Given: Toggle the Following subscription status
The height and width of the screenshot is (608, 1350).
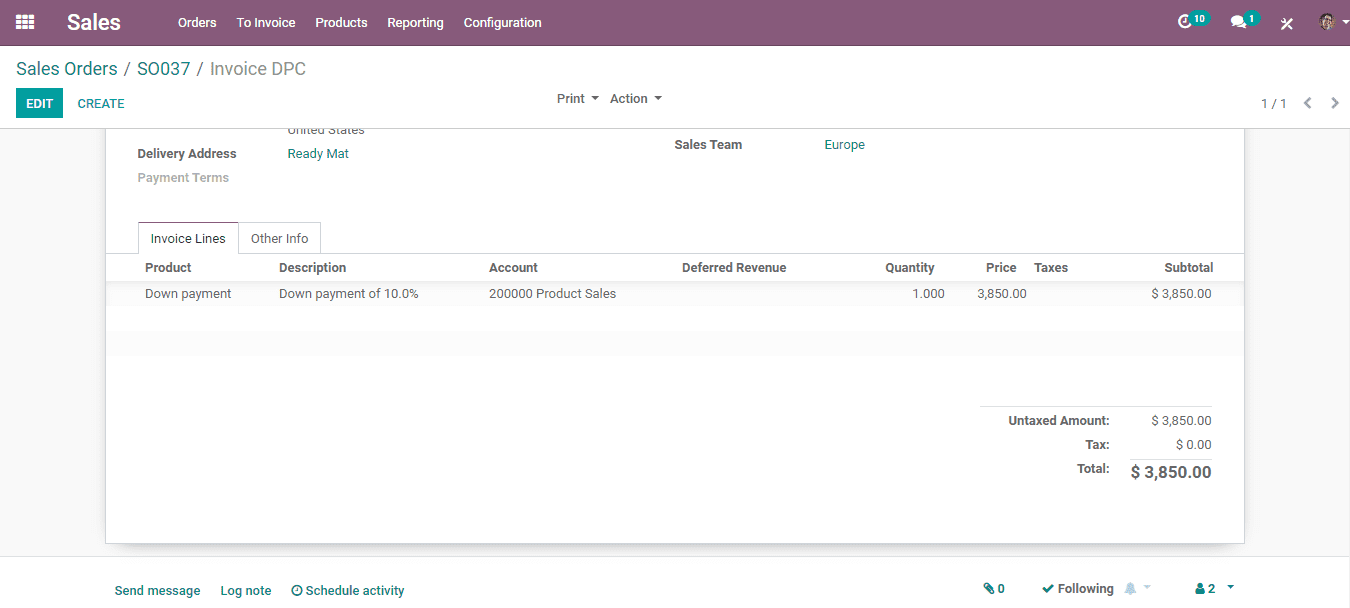Looking at the screenshot, I should [1077, 589].
